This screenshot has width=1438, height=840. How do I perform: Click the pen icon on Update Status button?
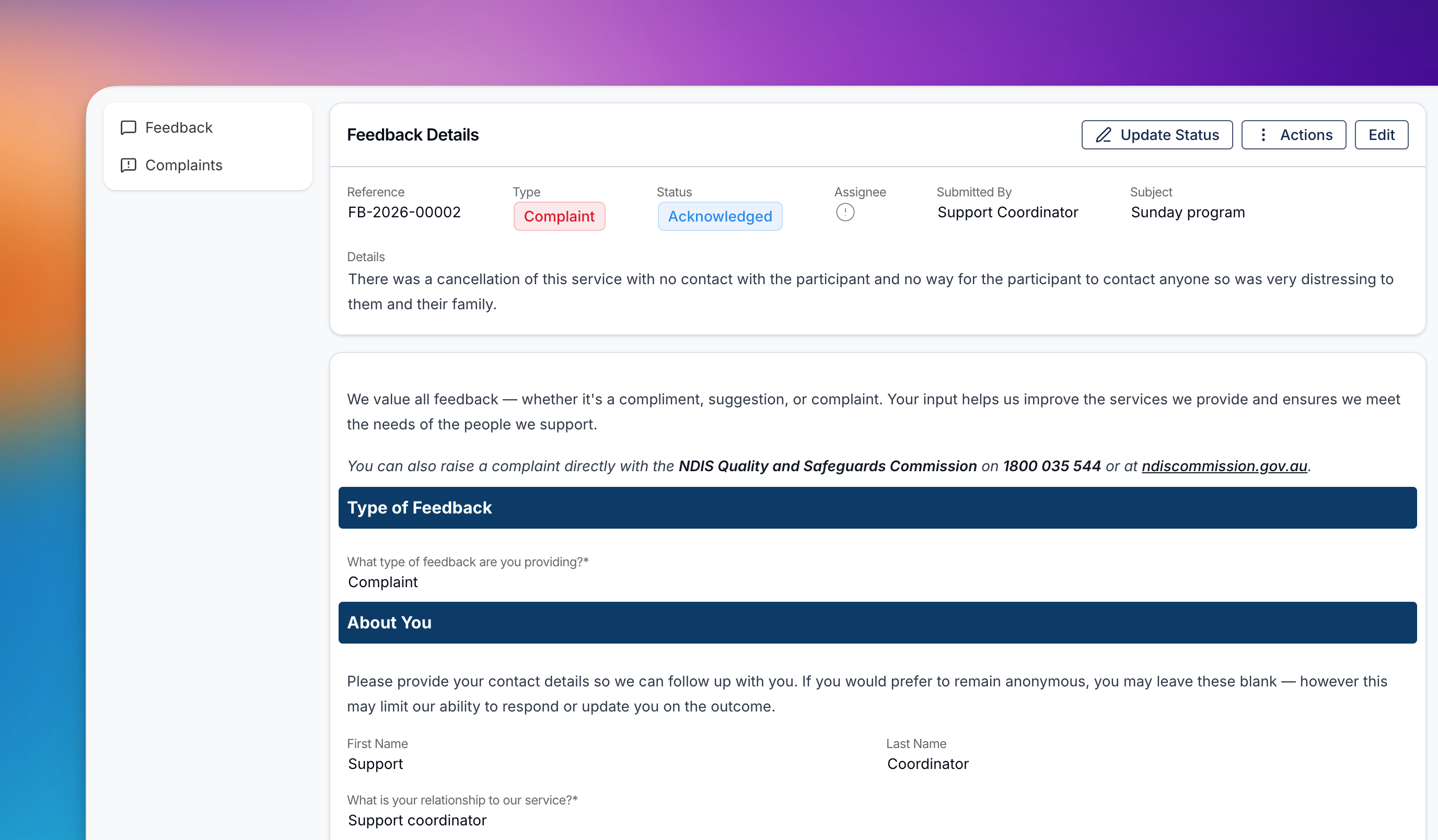click(x=1103, y=135)
